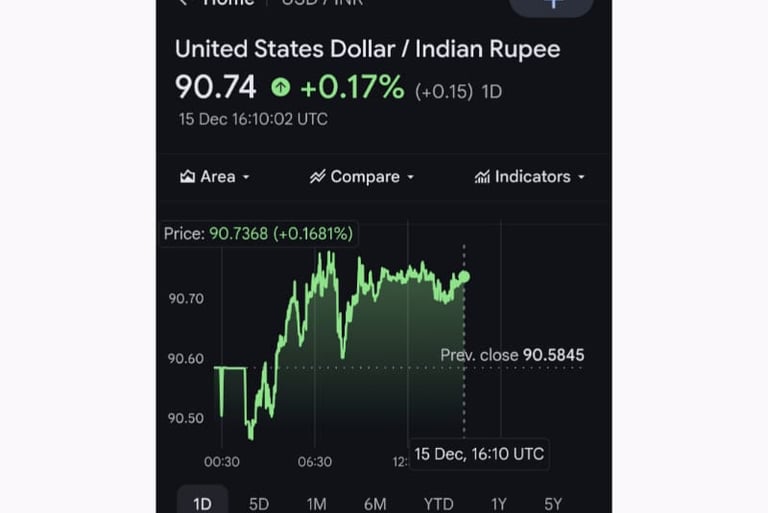768x513 pixels.
Task: Open the Area chart style dropdown arrow
Action: pos(246,178)
